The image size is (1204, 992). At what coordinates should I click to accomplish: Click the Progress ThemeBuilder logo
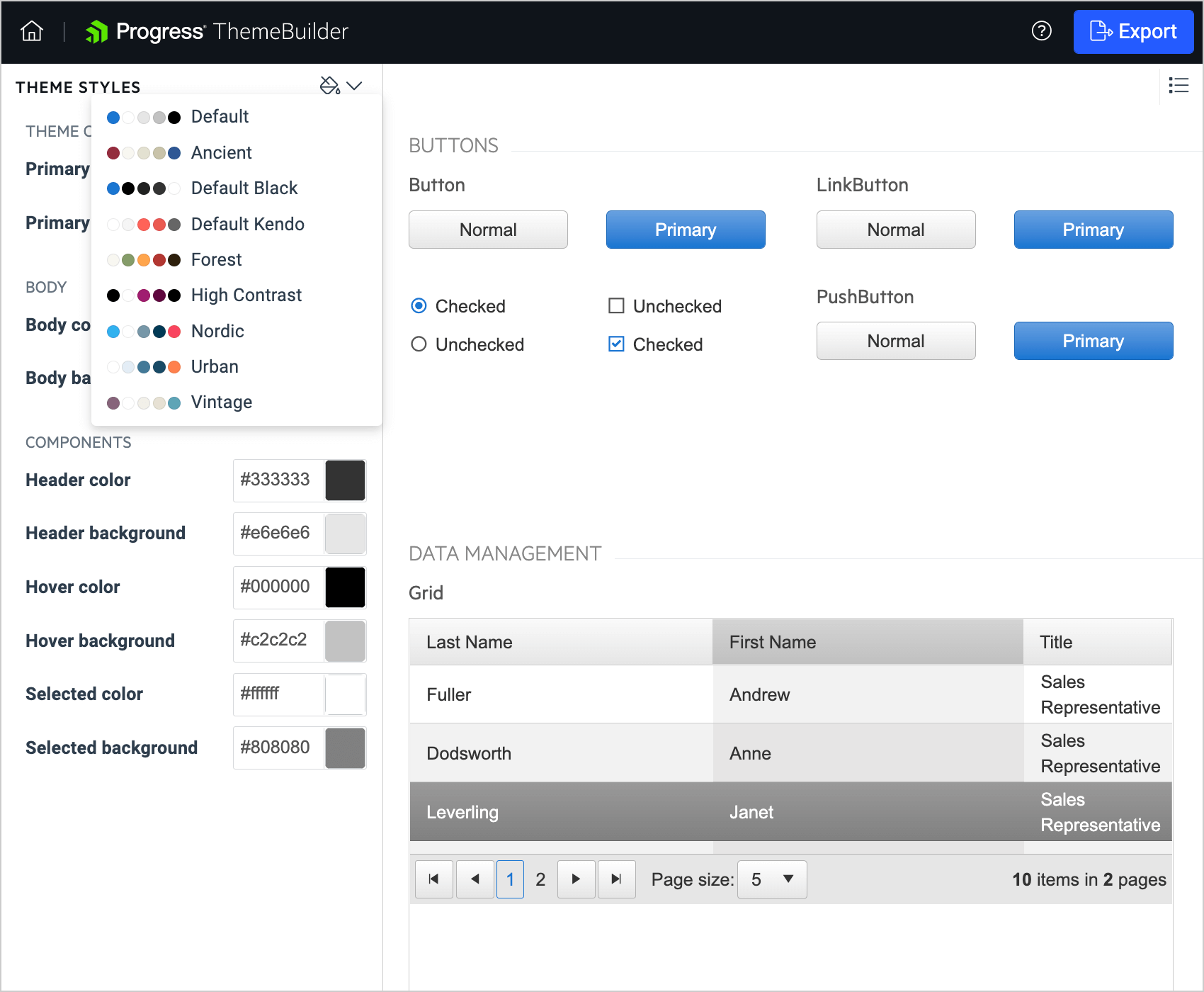[216, 31]
